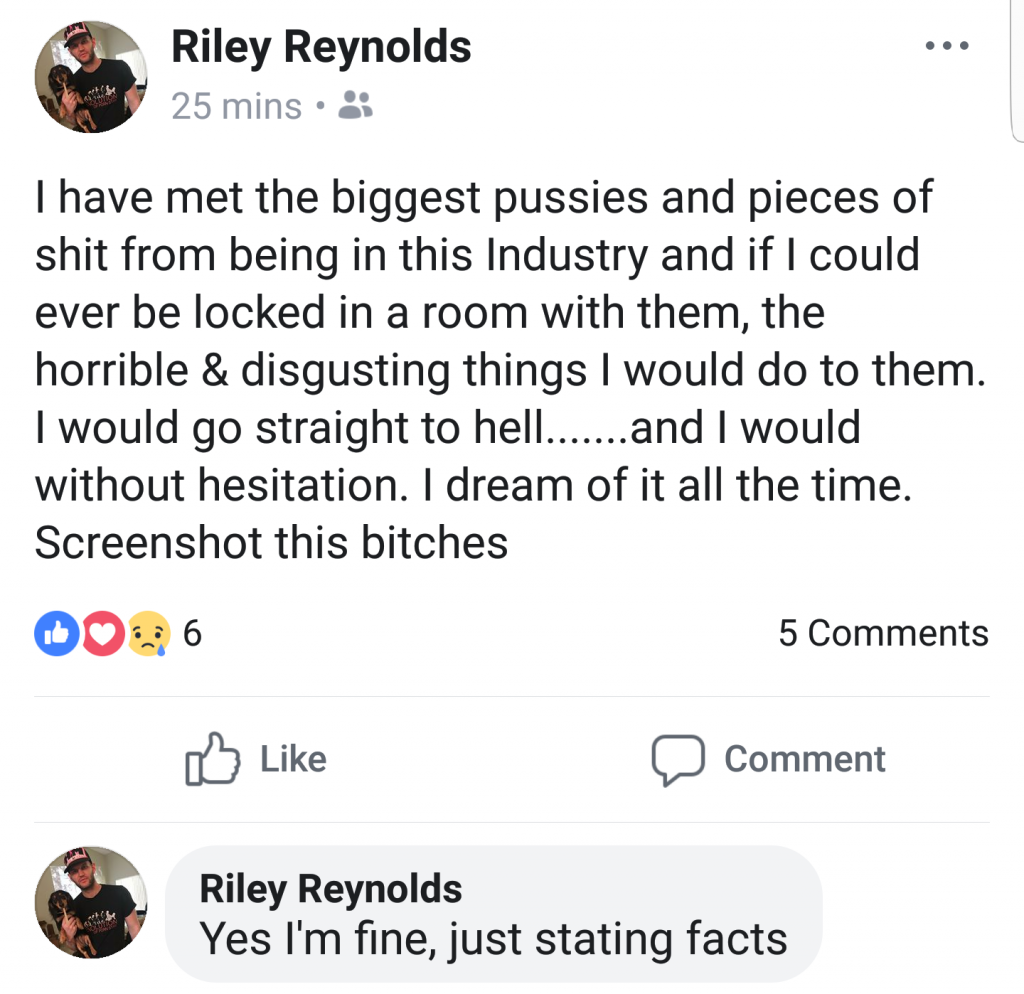Open Riley Reynolds name inside the comment
Screen dimensions: 1024x994
(330, 889)
